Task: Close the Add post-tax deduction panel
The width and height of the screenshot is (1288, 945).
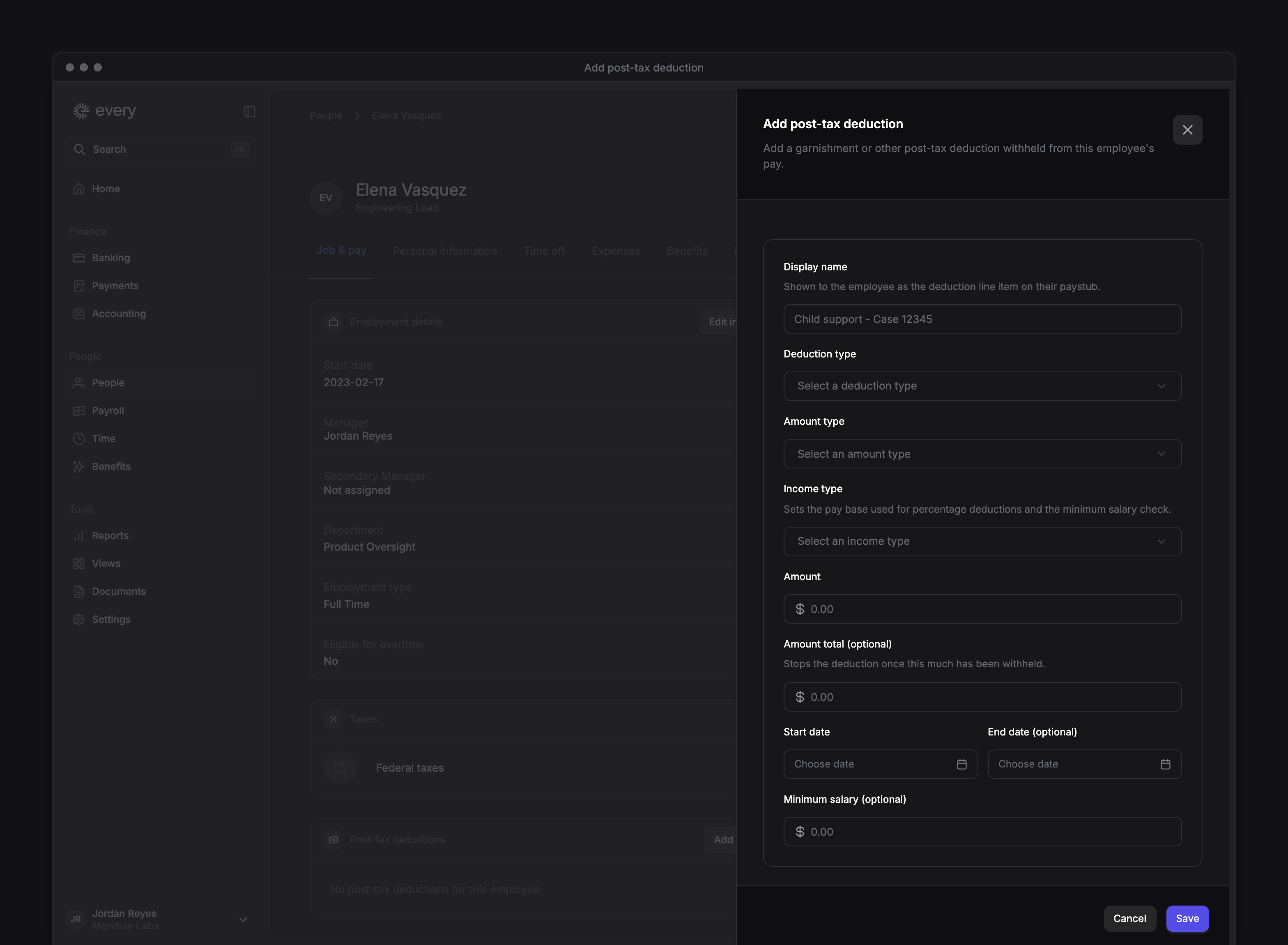Action: (1187, 130)
